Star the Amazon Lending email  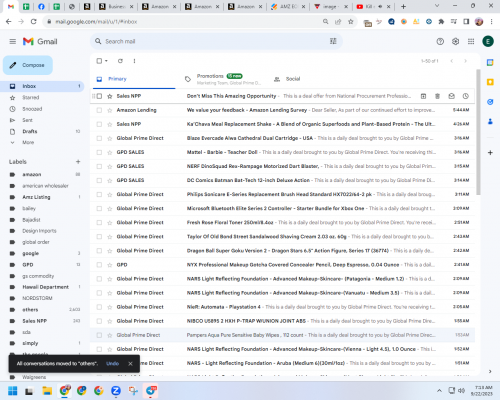(x=110, y=110)
